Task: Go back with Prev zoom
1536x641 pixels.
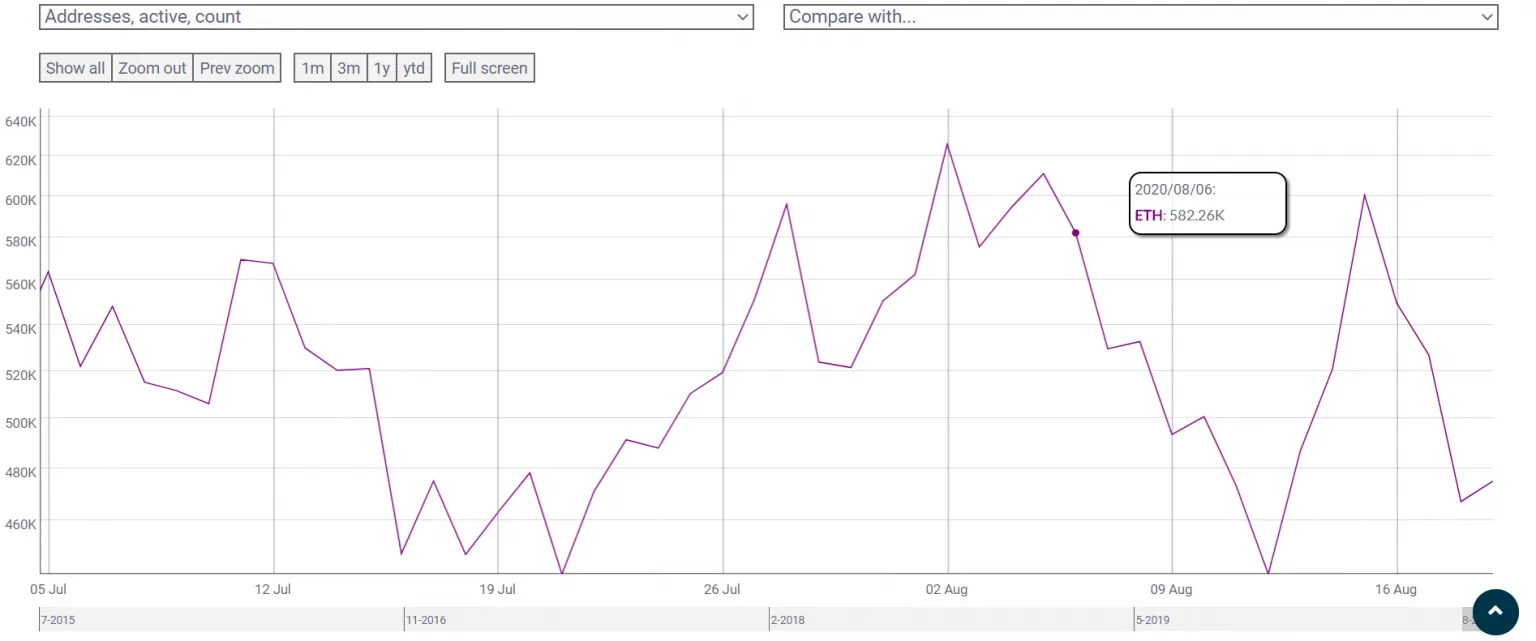Action: pyautogui.click(x=237, y=68)
